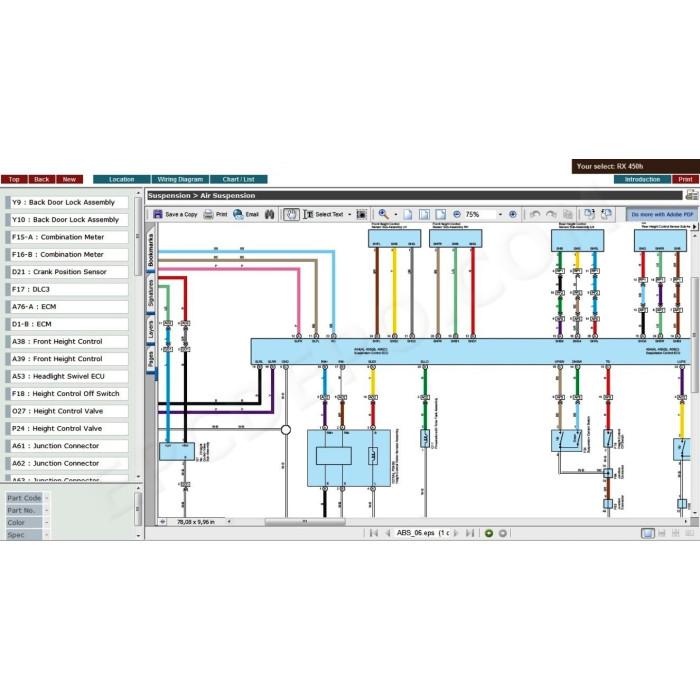Select the Continuous Facing layout icon

coord(676,533)
